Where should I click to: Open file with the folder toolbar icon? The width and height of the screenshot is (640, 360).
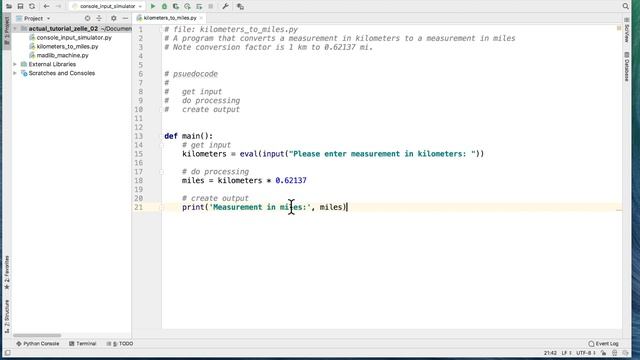9,6
